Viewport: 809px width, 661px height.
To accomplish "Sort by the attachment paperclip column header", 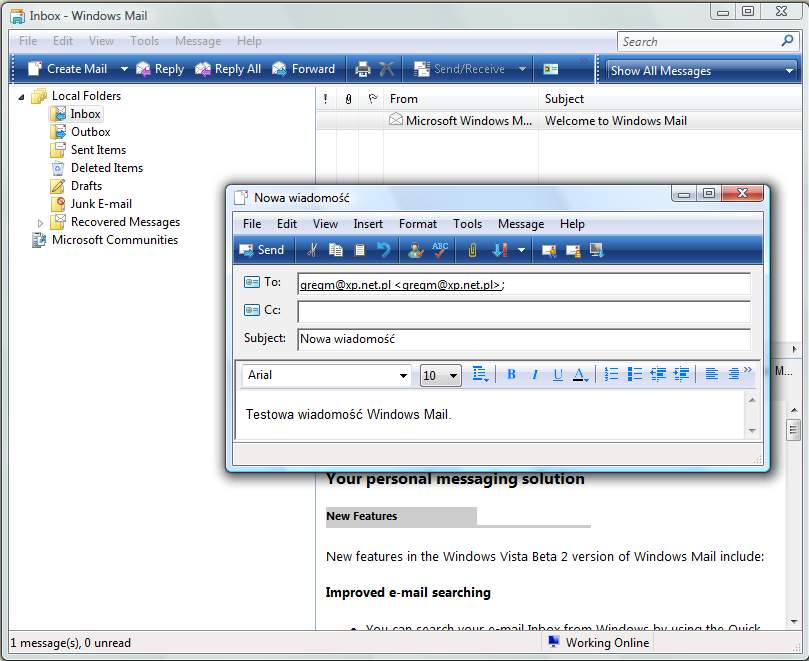I will pos(348,99).
